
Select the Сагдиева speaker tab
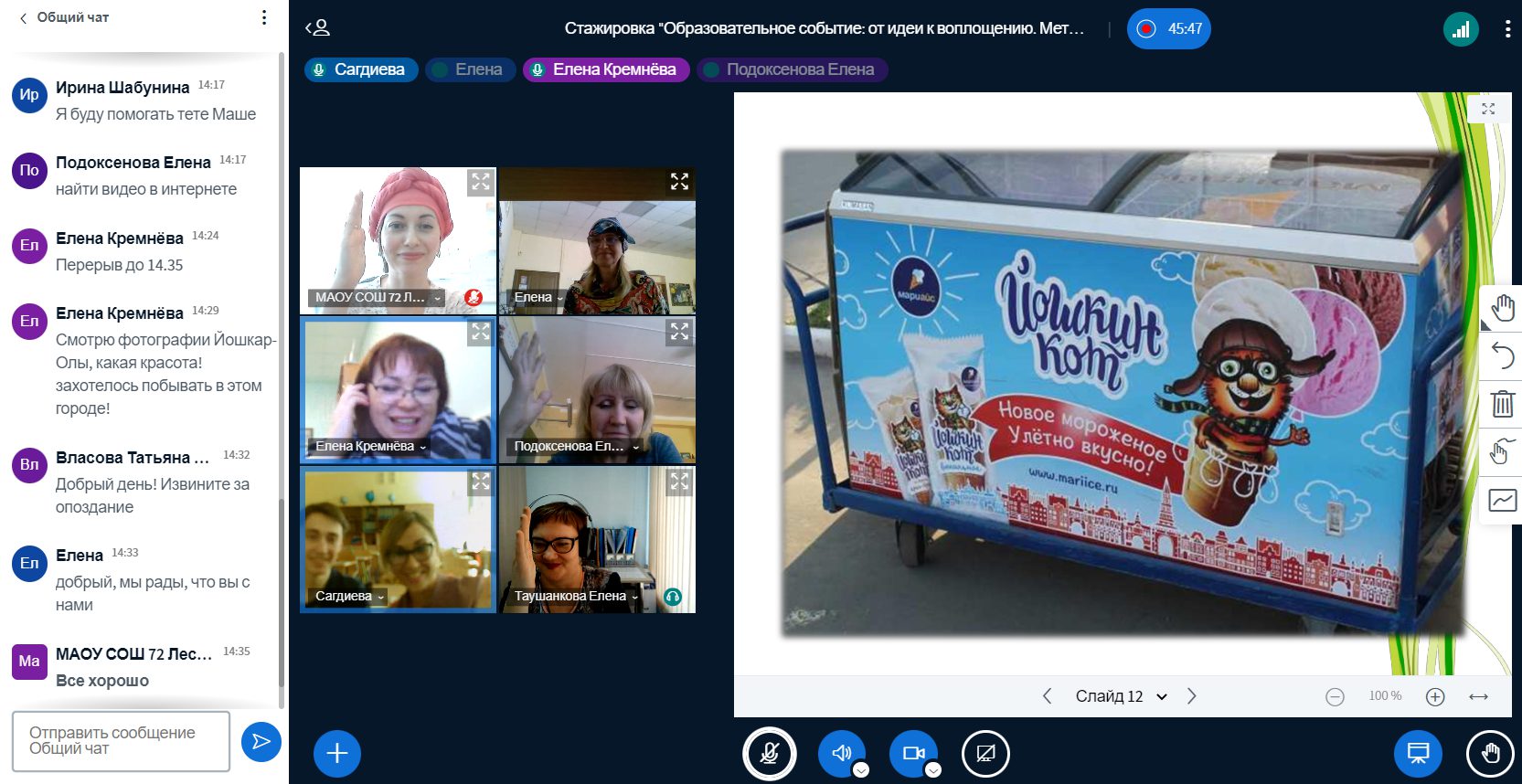[361, 69]
